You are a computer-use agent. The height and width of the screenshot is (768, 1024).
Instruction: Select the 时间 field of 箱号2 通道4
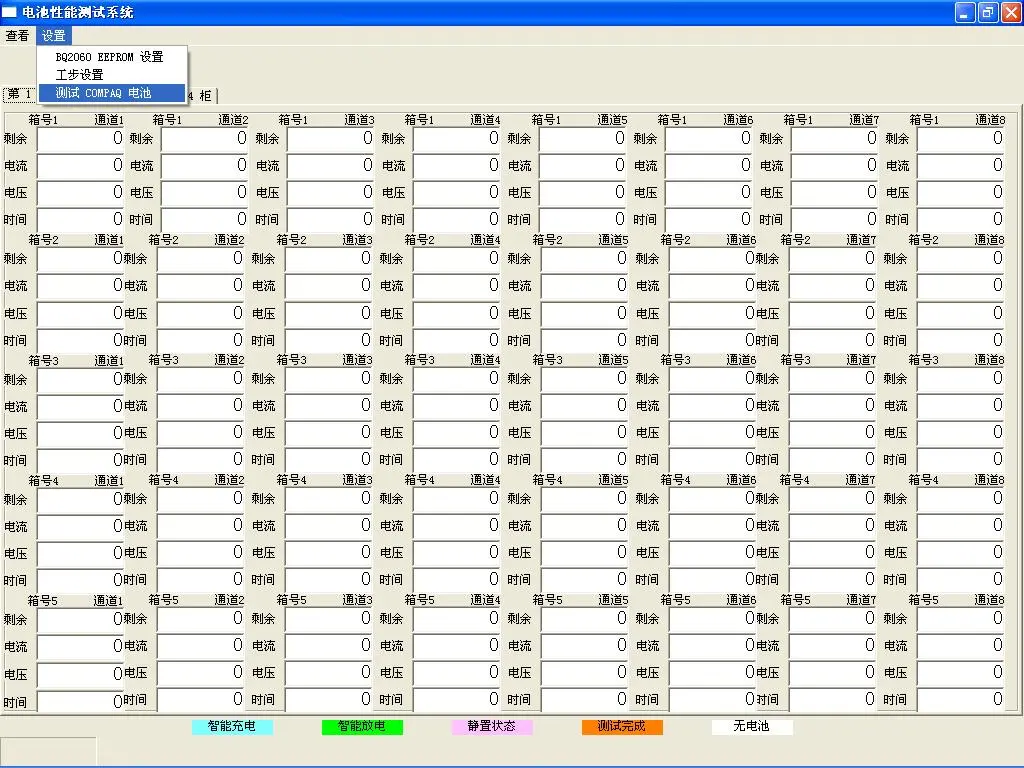(x=456, y=340)
